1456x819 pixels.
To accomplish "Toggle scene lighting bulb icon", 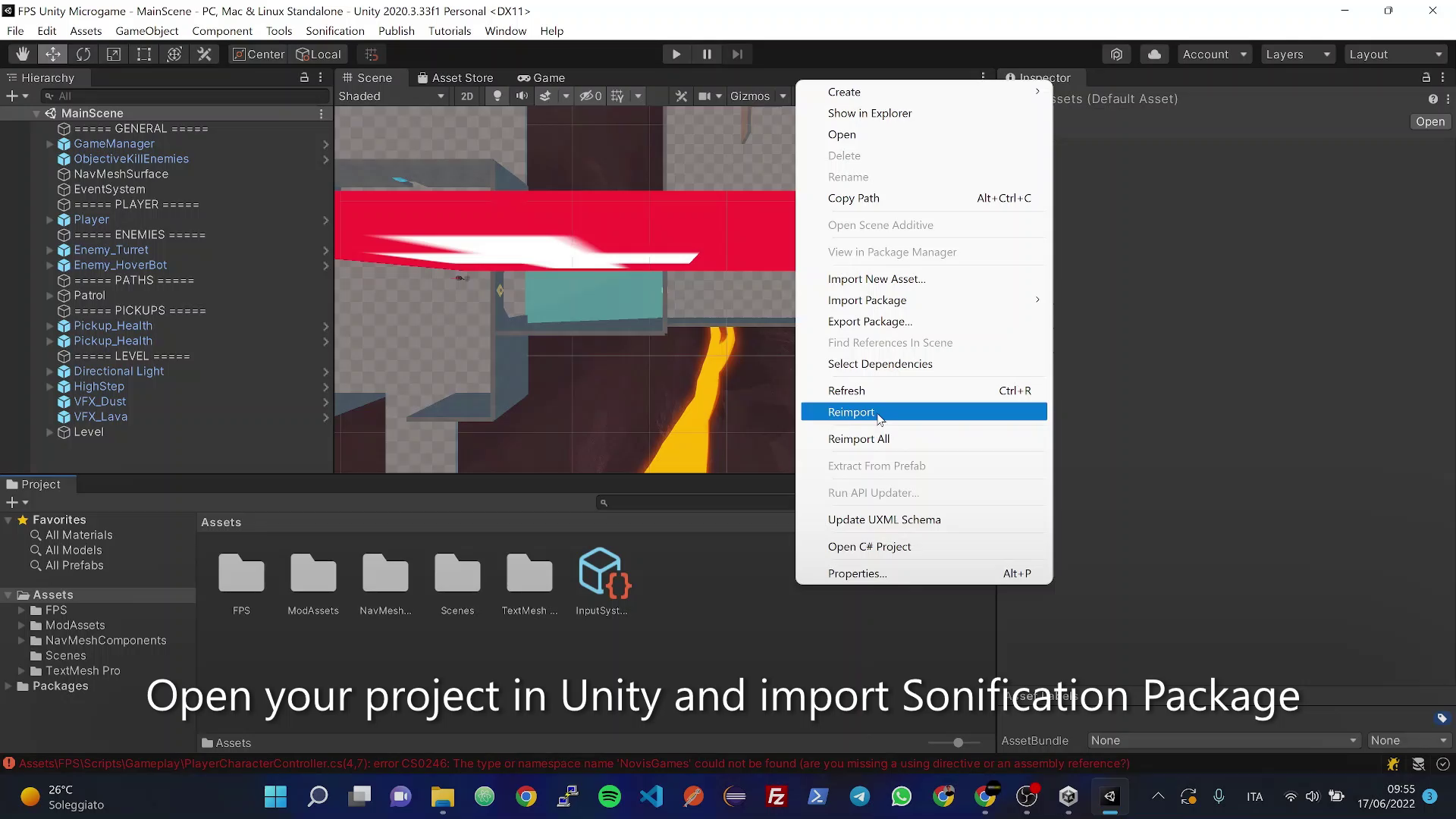I will [497, 96].
